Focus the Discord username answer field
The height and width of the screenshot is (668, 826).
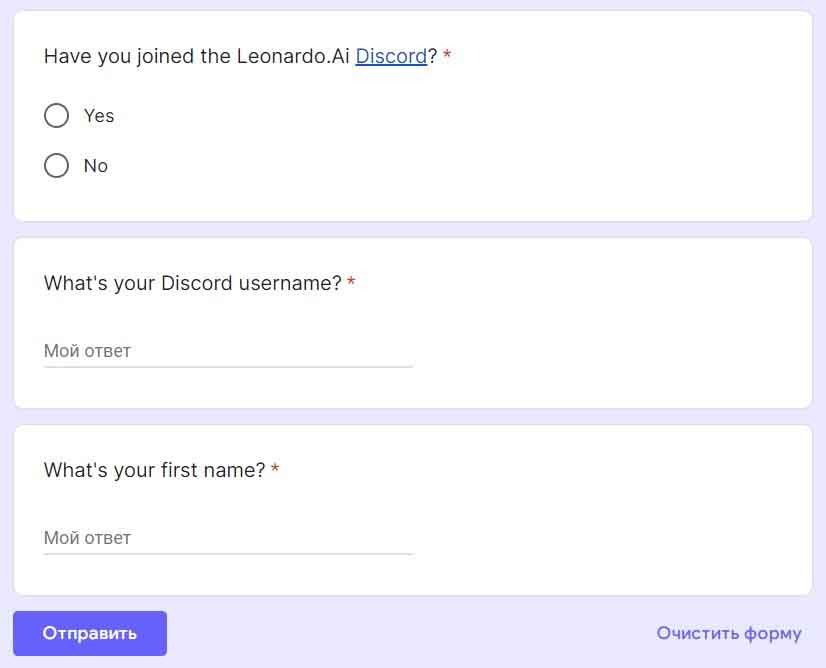[228, 351]
